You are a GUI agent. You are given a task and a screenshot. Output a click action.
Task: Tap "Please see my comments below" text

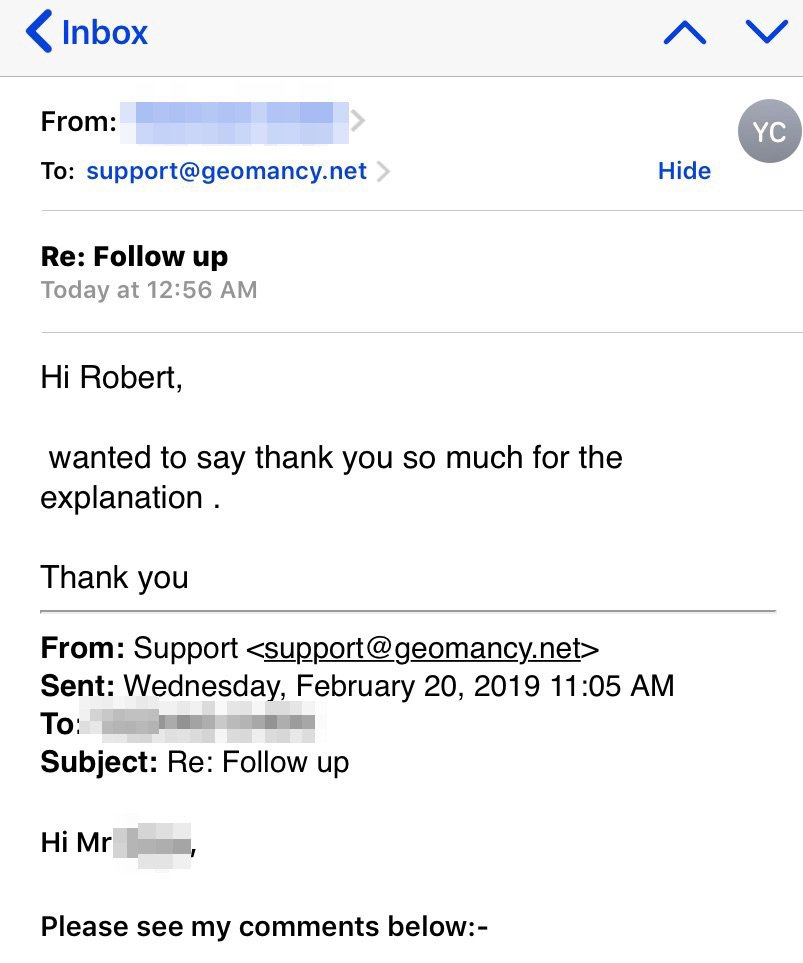point(264,926)
